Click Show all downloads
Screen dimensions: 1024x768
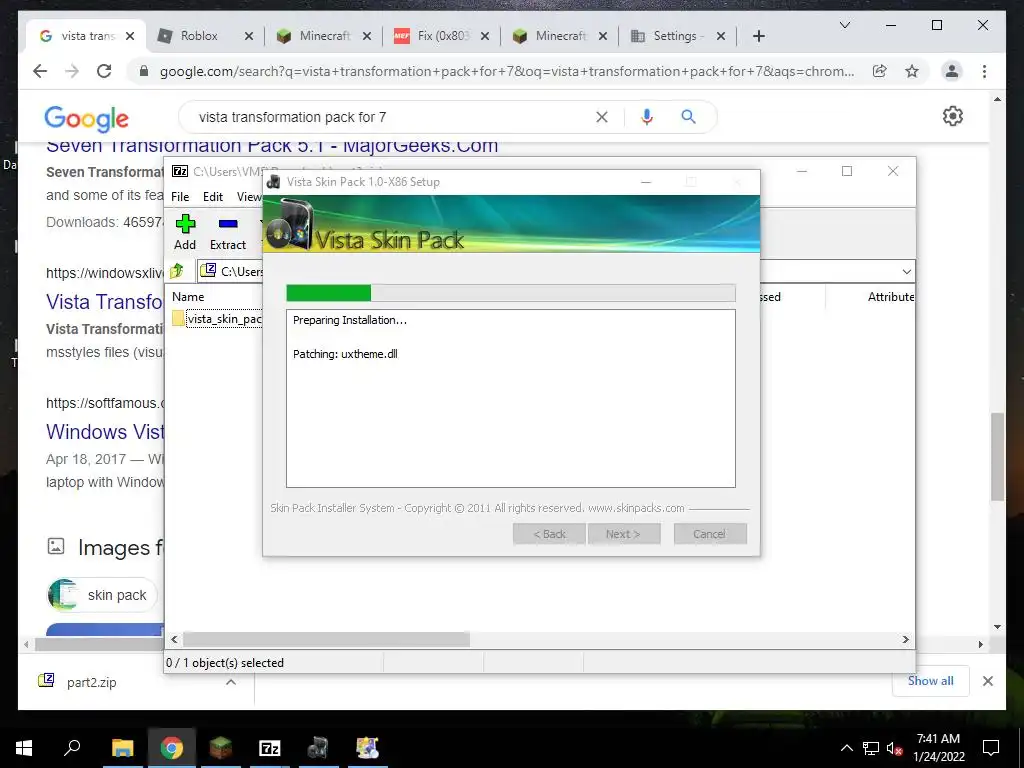click(930, 680)
